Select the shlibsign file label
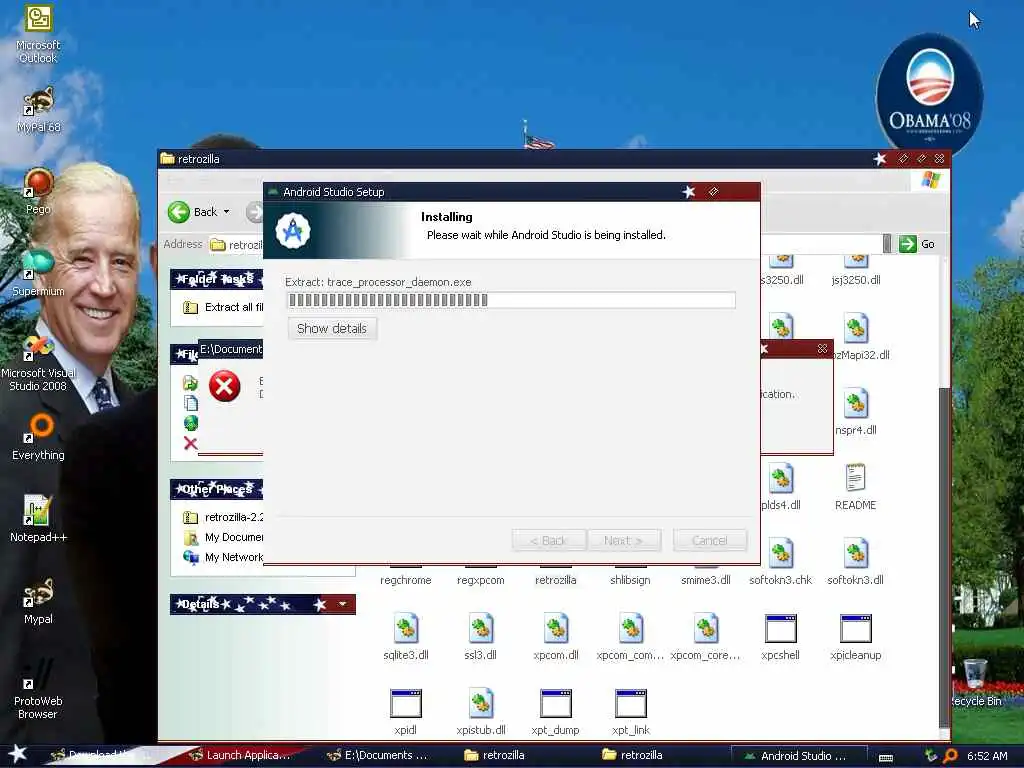Viewport: 1024px width, 768px height. (630, 580)
